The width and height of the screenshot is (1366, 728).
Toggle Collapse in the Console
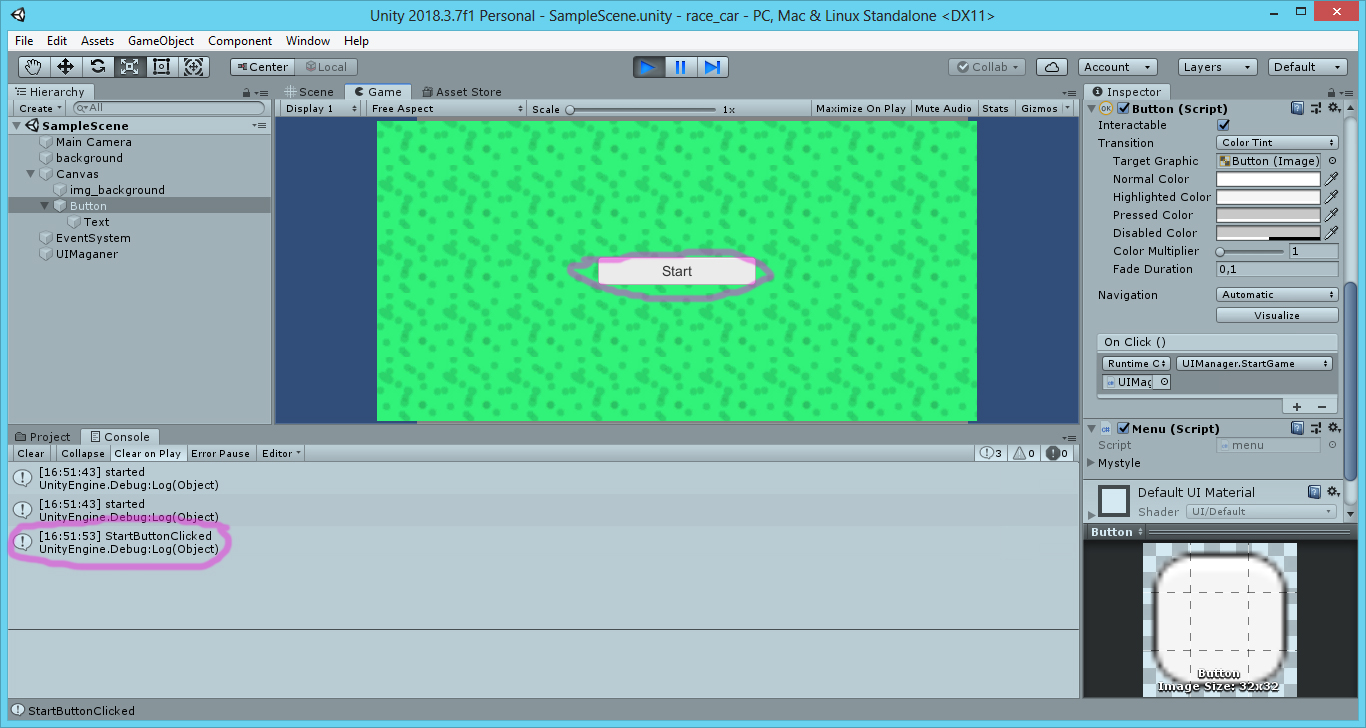coord(83,453)
